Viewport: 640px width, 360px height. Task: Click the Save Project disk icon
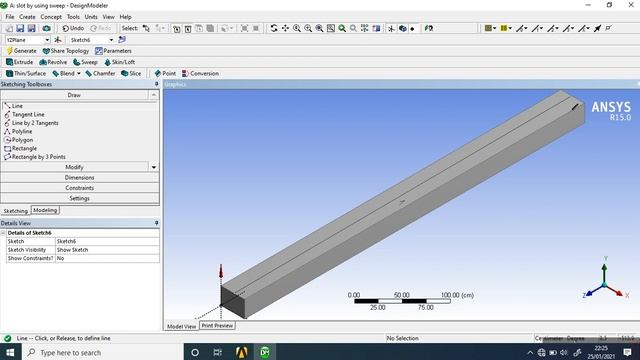pos(20,28)
